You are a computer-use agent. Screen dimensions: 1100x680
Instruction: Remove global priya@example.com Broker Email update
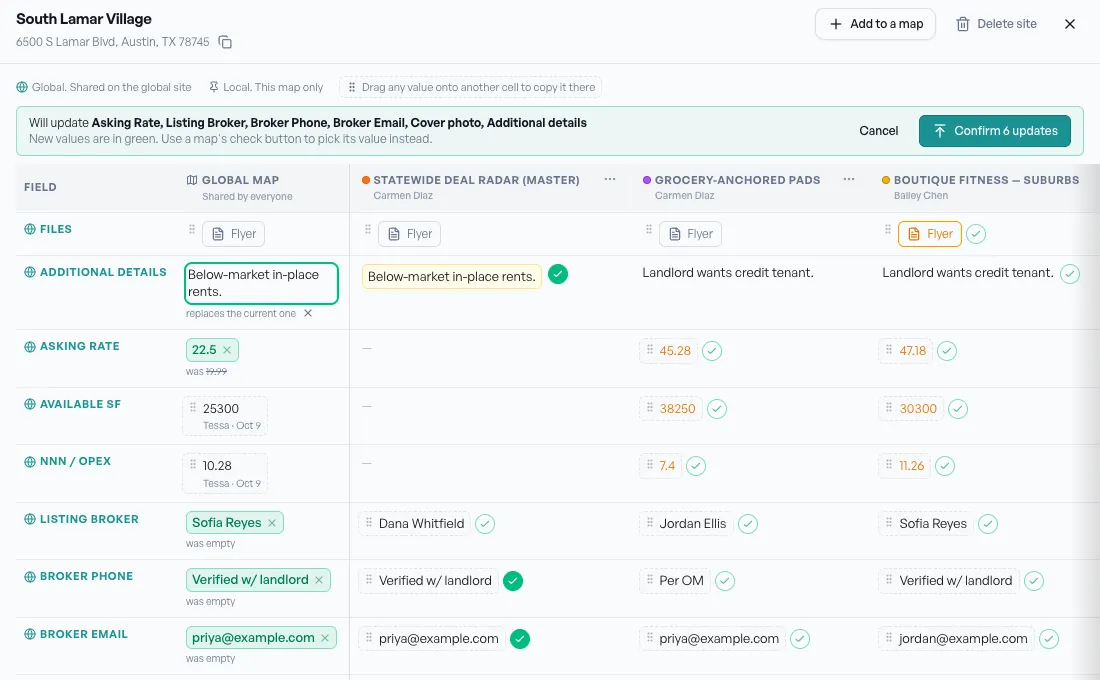click(325, 638)
